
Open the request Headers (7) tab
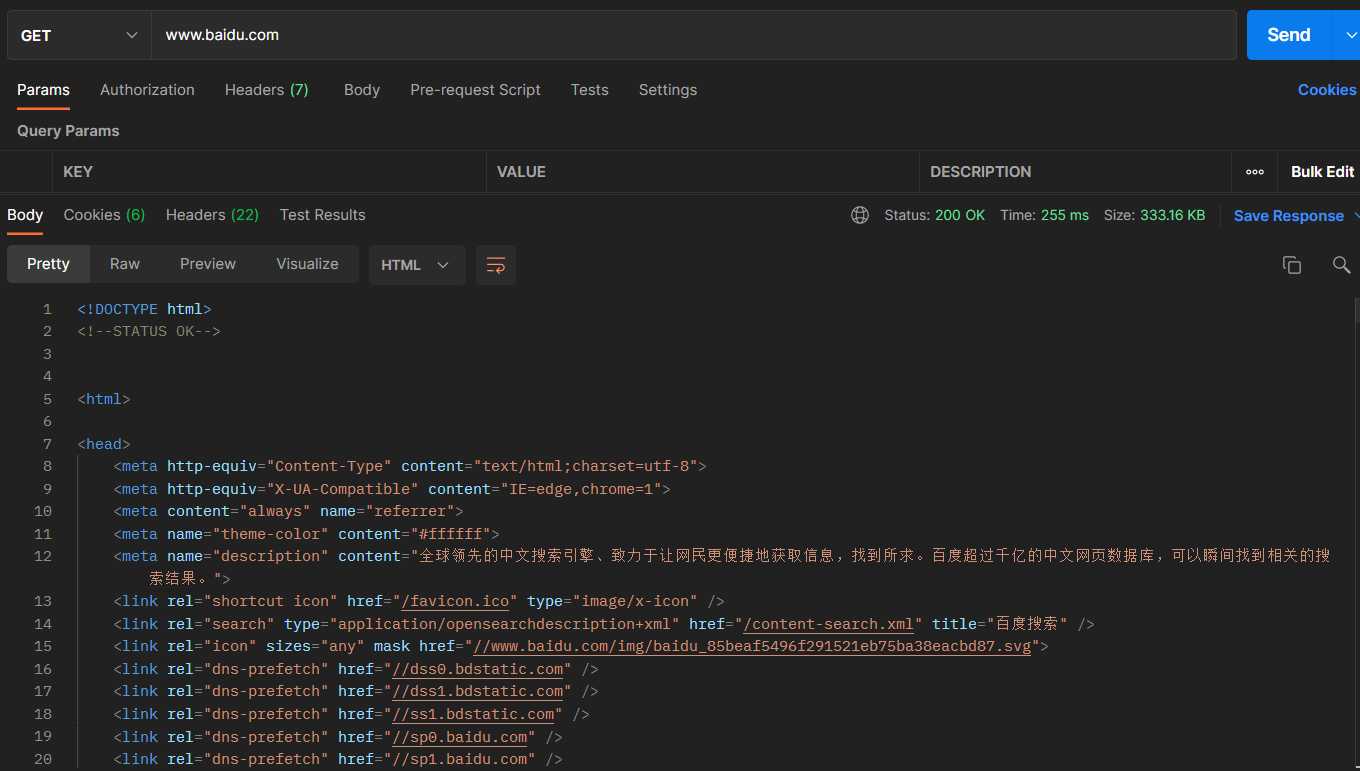(x=266, y=90)
